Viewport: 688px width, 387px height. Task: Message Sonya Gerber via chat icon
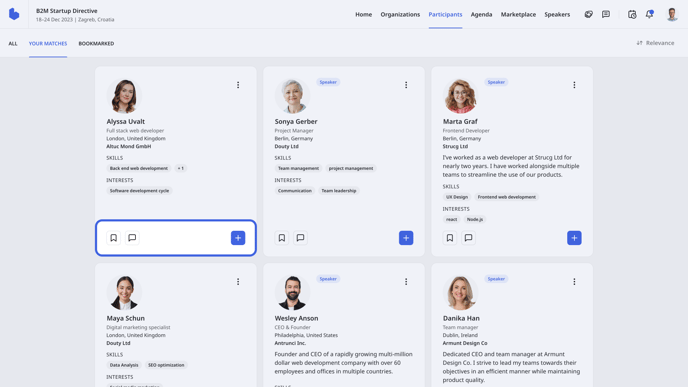(x=300, y=238)
